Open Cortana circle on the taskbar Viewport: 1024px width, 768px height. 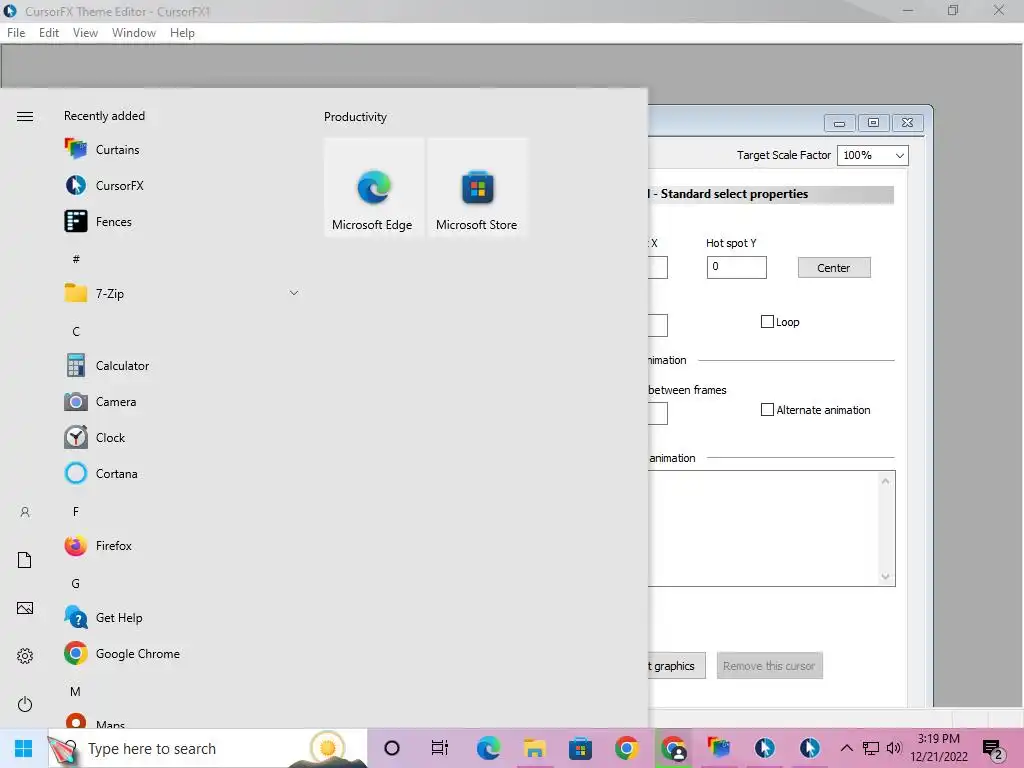tap(392, 748)
